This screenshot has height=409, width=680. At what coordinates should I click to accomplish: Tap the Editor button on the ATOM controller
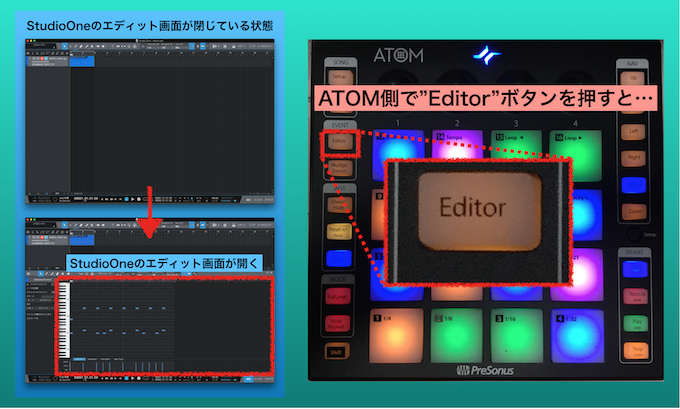click(339, 141)
